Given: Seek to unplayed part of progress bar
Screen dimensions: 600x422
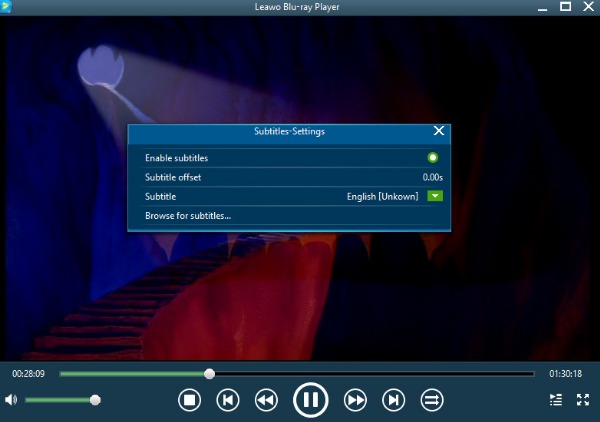Looking at the screenshot, I should pos(374,374).
